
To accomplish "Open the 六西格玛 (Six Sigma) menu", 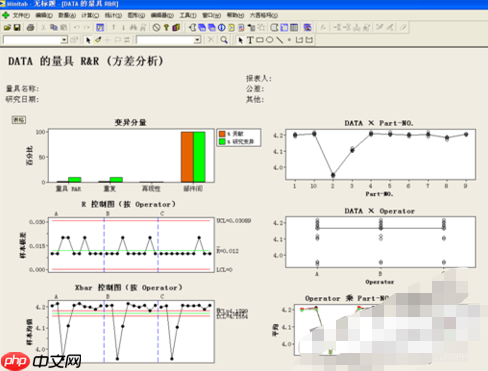I will coord(264,15).
